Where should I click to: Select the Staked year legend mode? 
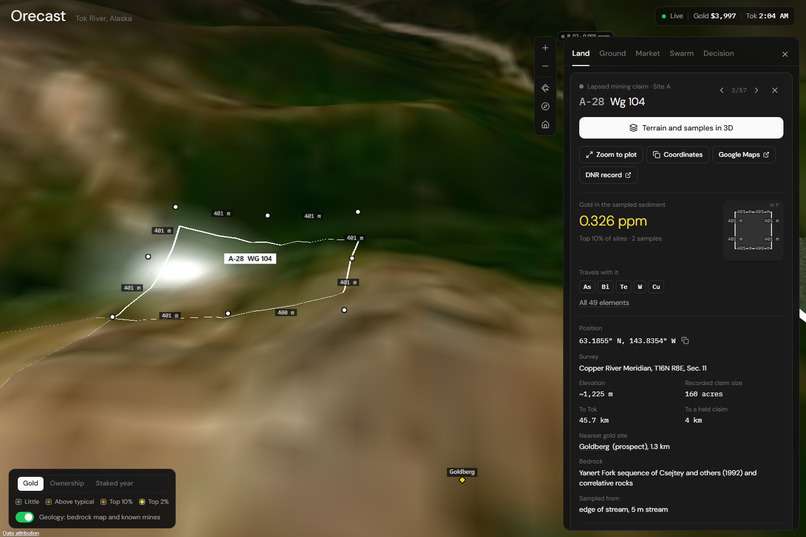coord(114,484)
